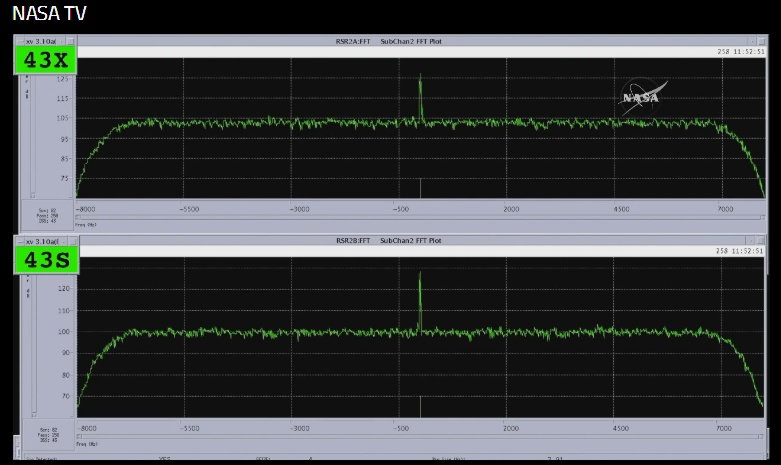781x465 pixels.
Task: Click the carrier spike peak in the 43X plot
Action: click(420, 76)
